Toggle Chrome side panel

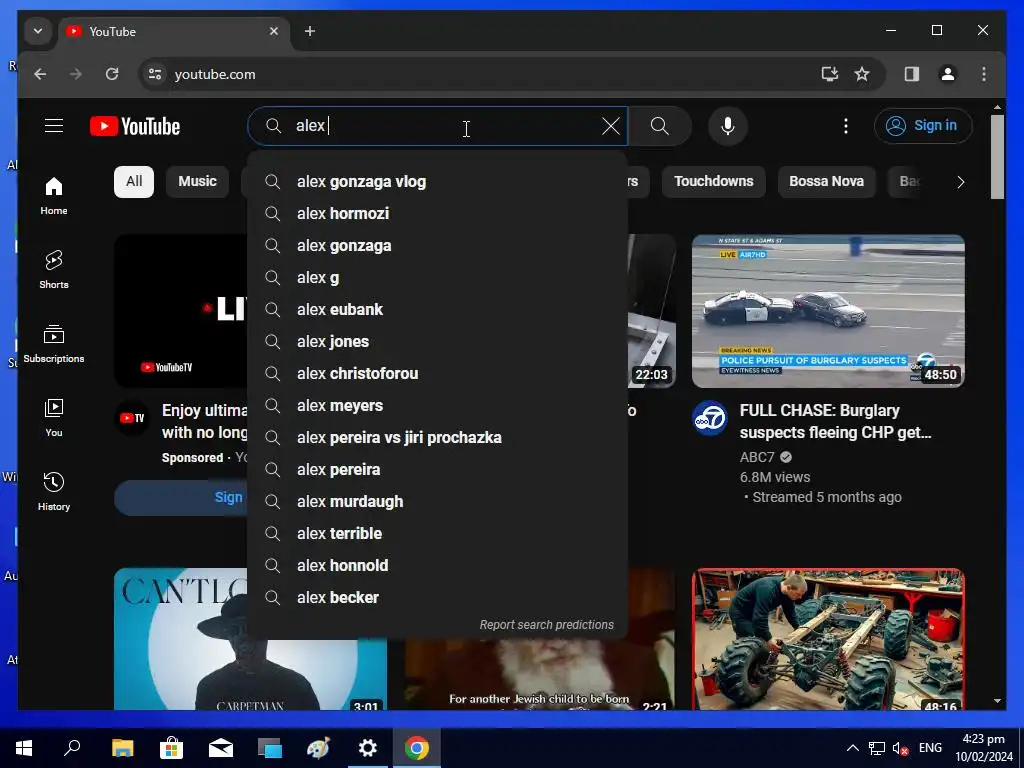tap(912, 74)
